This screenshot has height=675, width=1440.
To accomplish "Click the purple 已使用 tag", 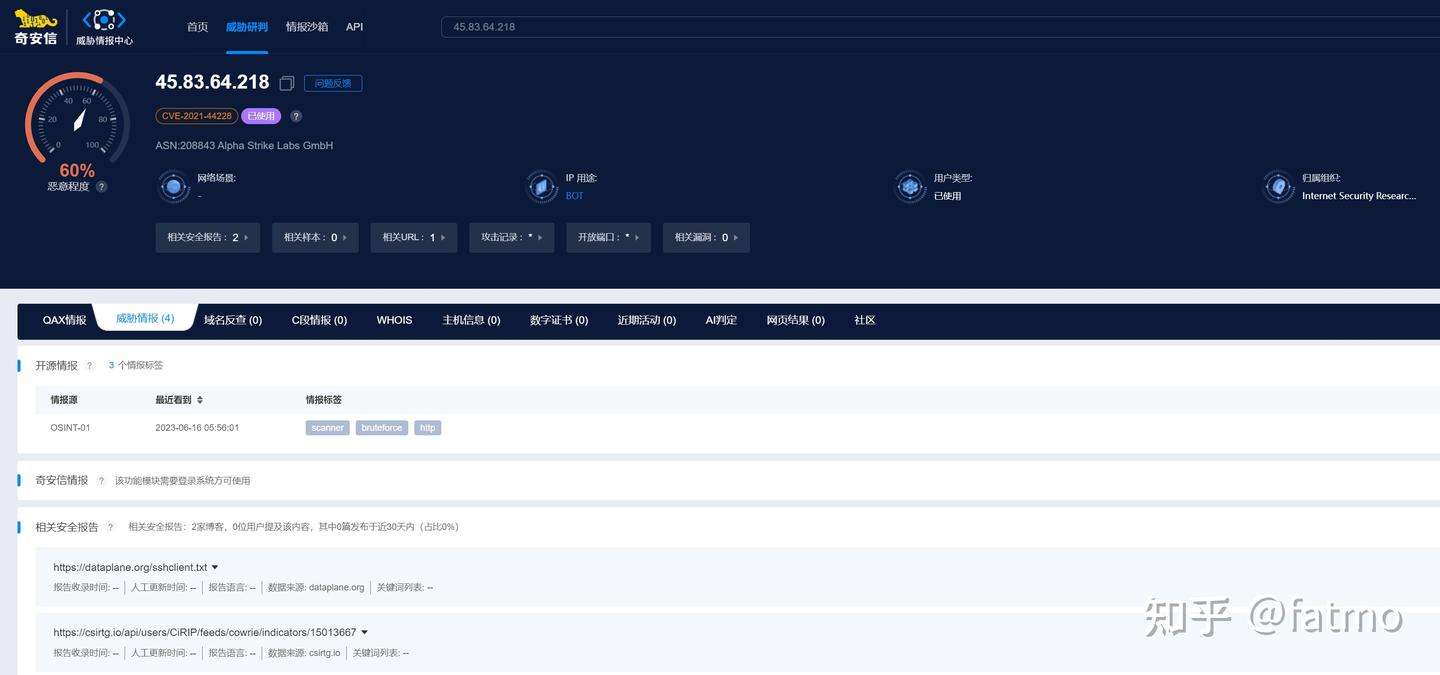I will pos(261,116).
